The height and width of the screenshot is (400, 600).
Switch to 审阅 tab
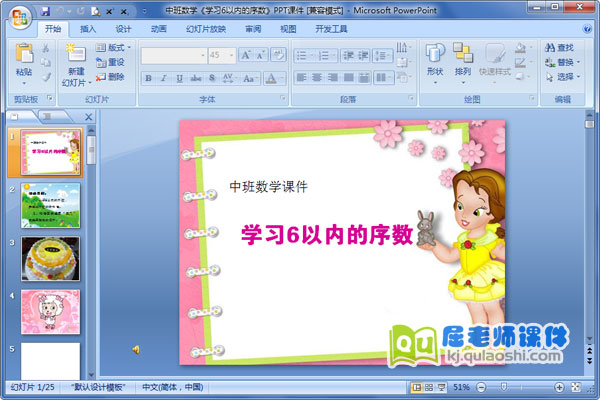click(x=253, y=29)
